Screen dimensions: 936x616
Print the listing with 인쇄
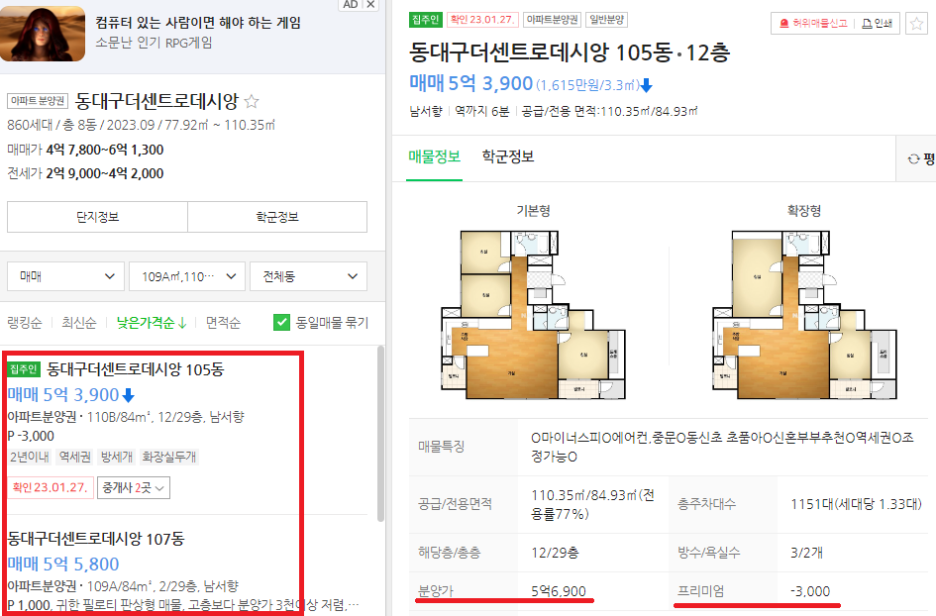click(877, 23)
